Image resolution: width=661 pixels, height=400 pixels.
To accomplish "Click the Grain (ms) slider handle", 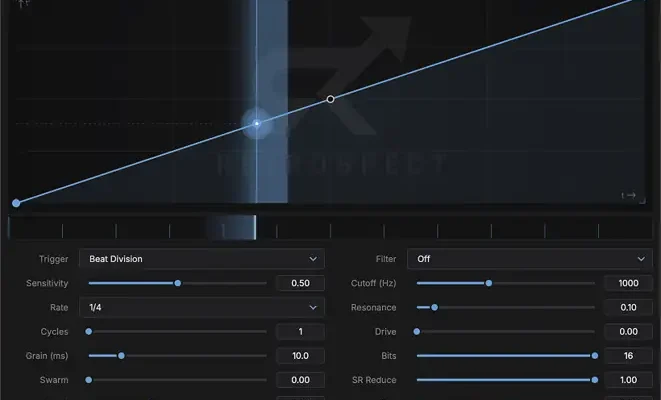I will tap(121, 356).
